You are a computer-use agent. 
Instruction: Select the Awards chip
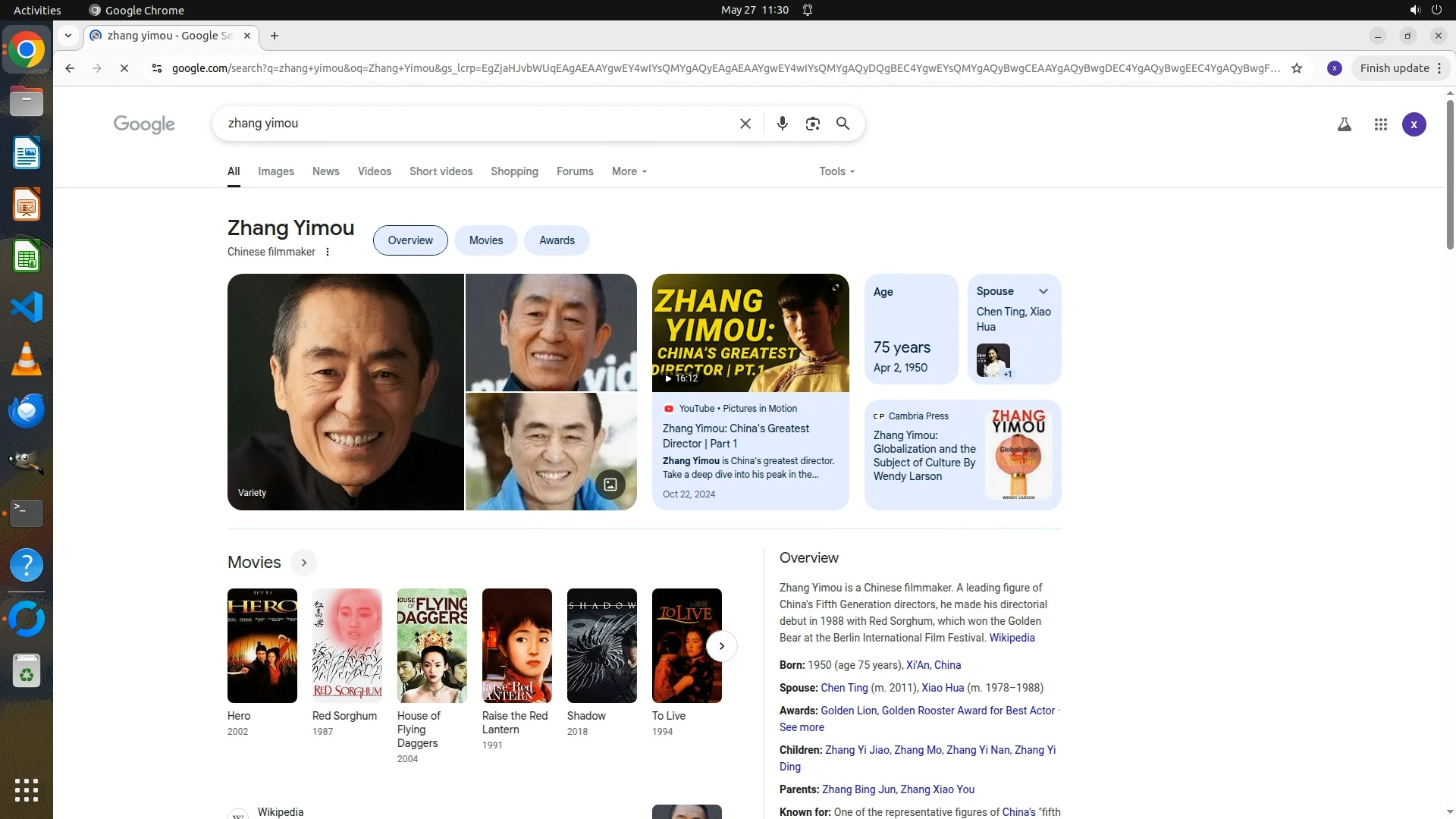point(557,240)
